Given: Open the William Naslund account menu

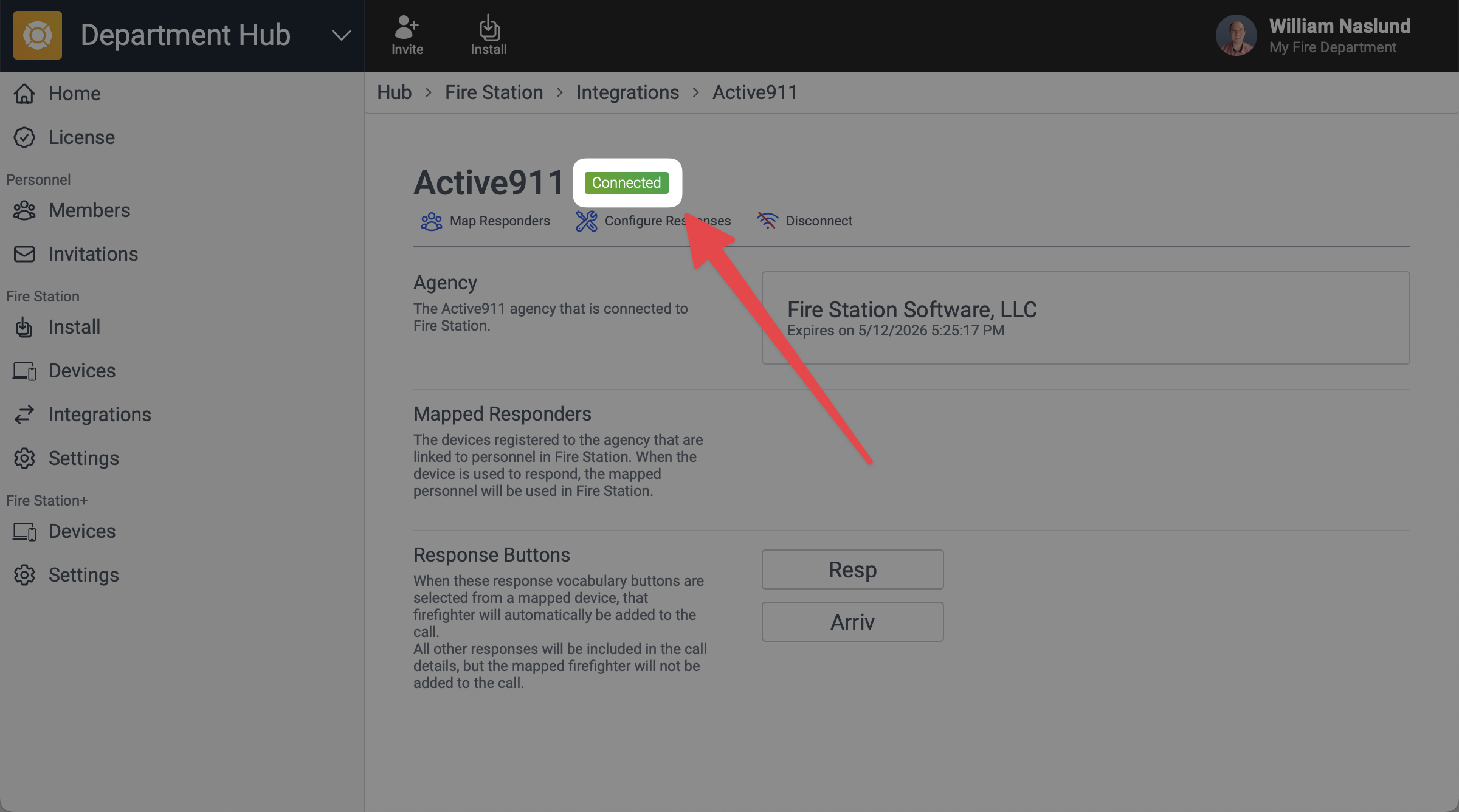Looking at the screenshot, I should coord(1313,35).
